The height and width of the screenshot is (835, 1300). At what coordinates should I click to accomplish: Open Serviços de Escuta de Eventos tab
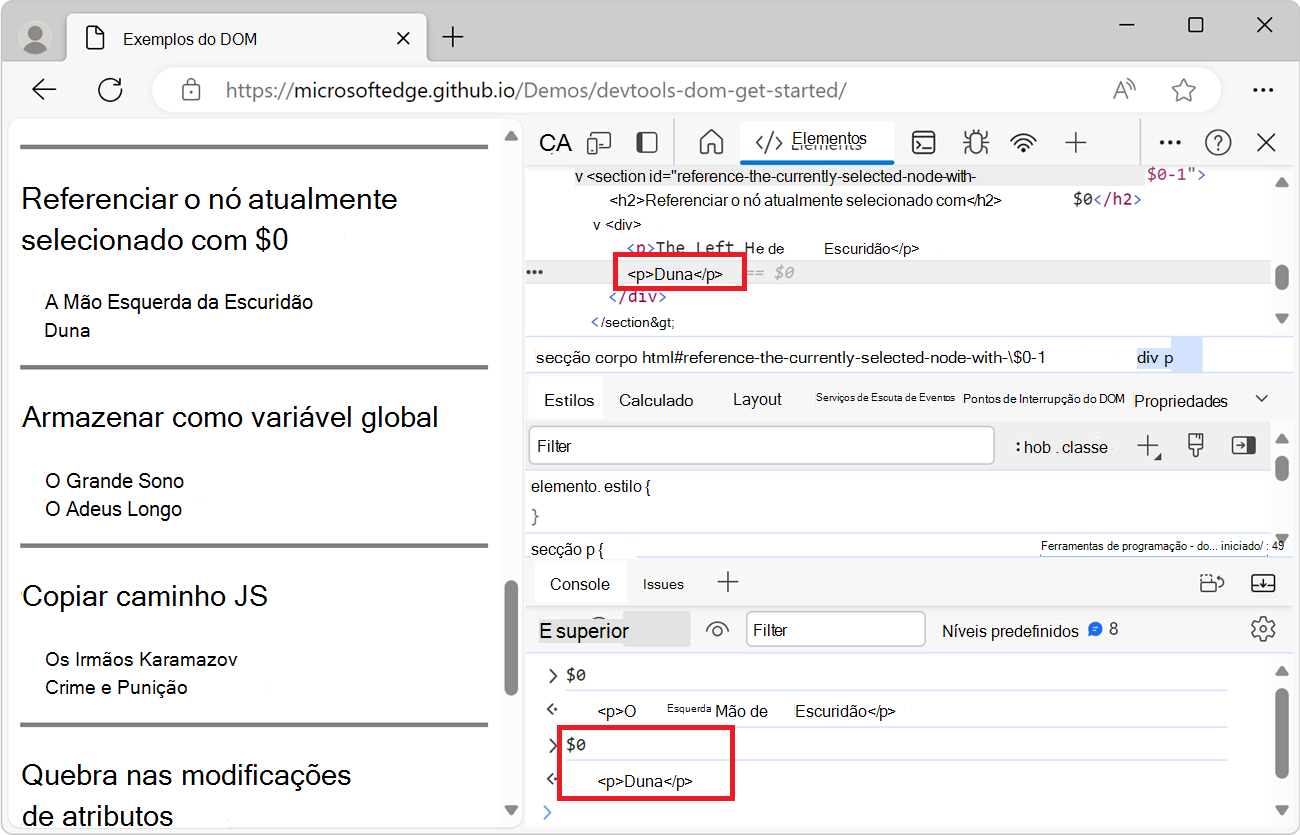(x=885, y=398)
